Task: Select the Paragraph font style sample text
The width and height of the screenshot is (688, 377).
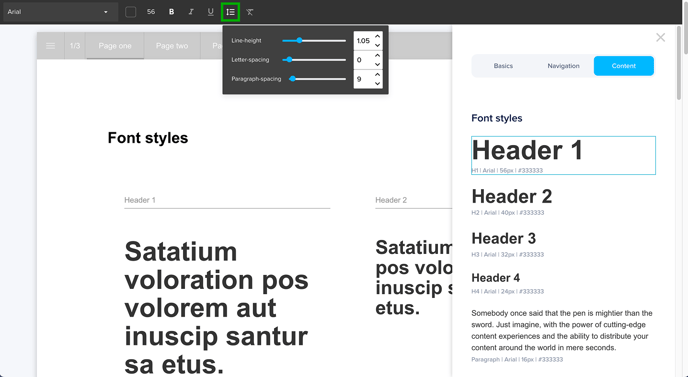Action: [562, 330]
